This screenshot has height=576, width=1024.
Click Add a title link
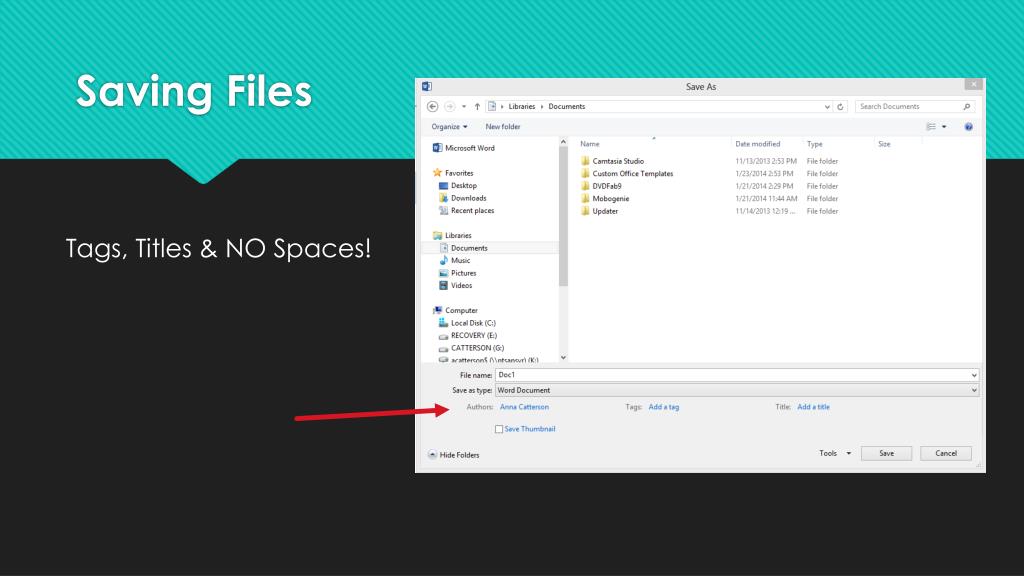(813, 407)
